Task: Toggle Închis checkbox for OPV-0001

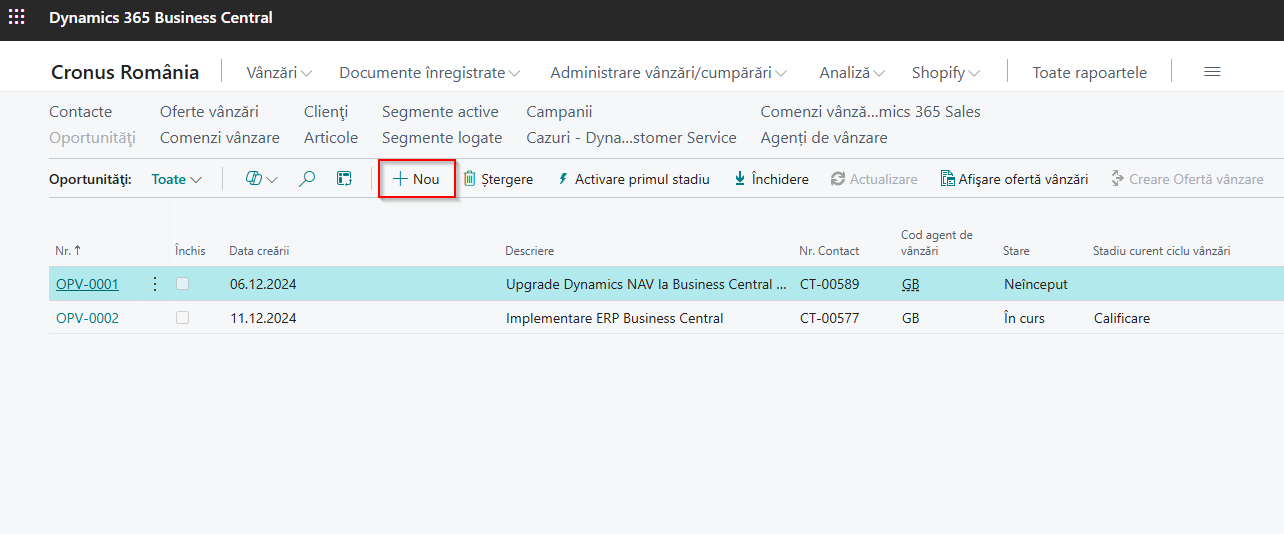Action: pos(182,284)
